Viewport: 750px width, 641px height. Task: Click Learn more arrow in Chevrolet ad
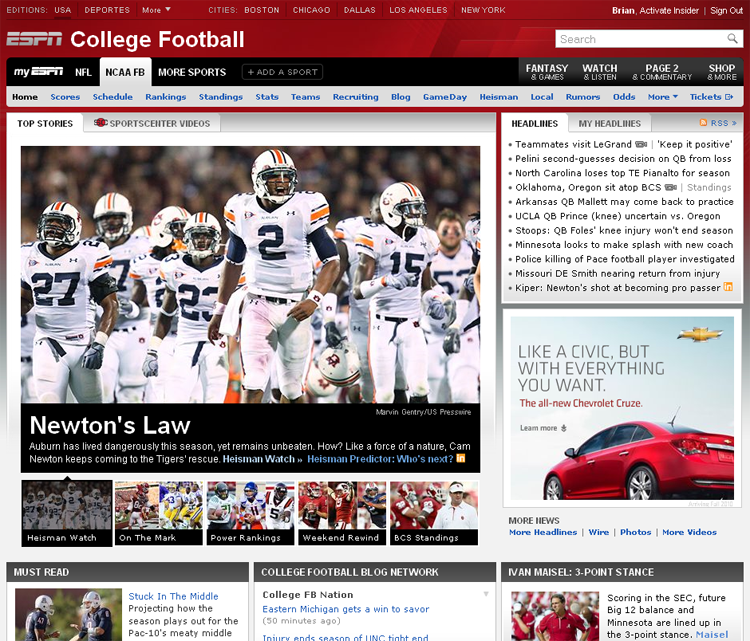564,428
